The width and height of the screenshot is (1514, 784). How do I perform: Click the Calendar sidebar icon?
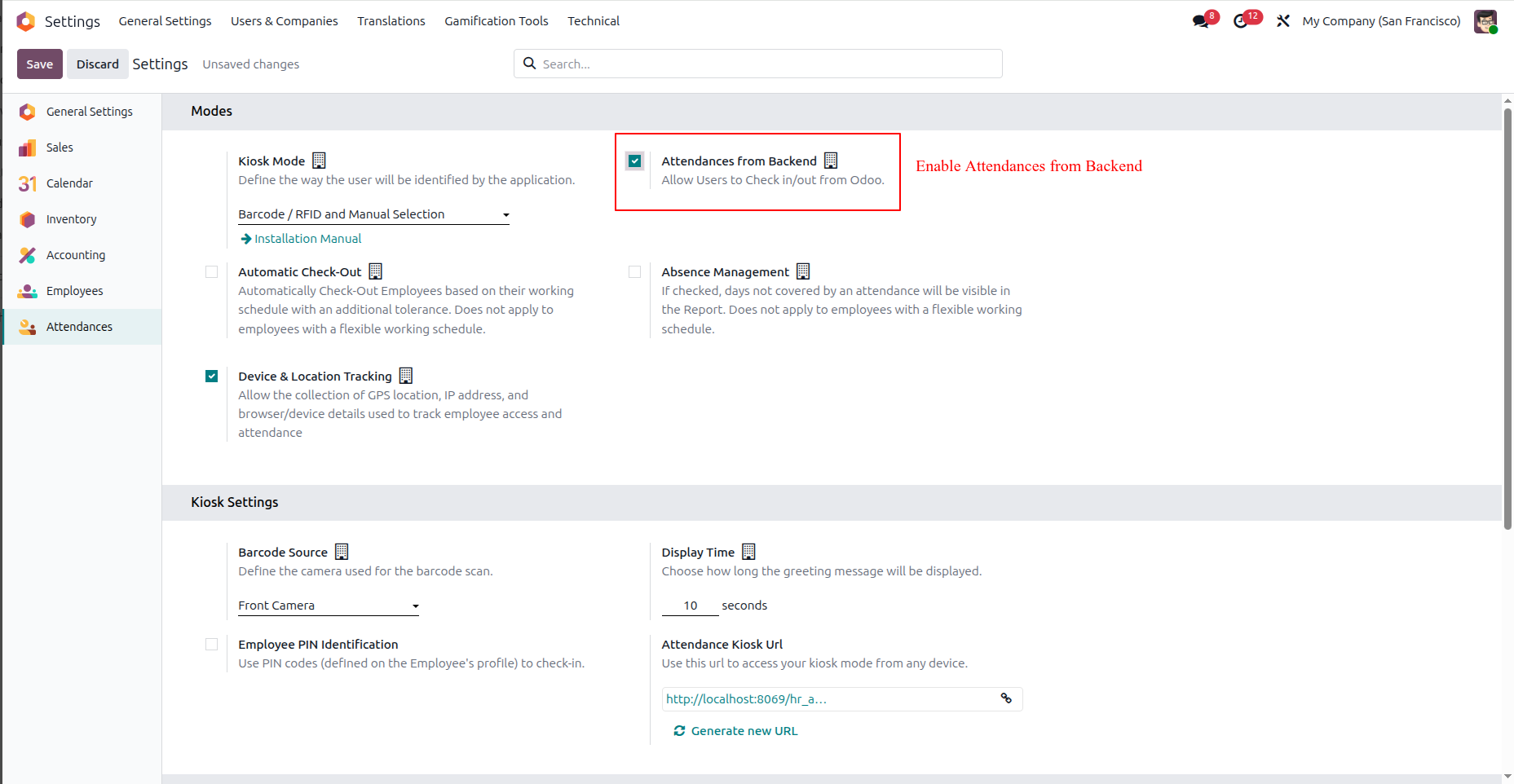coord(28,183)
